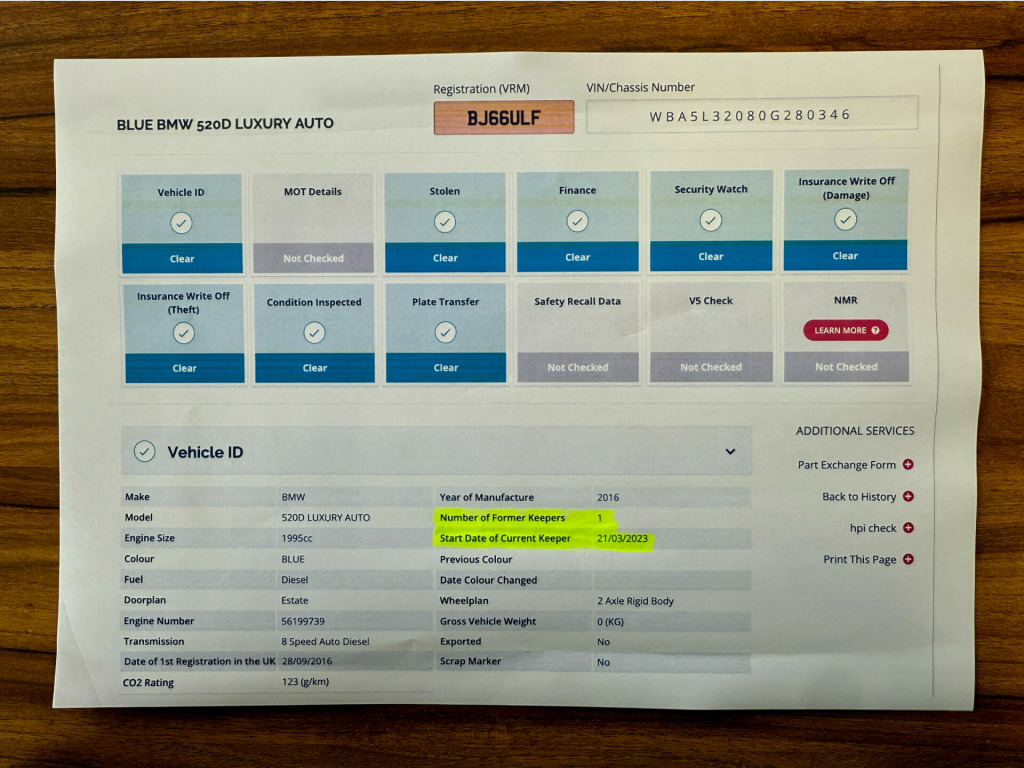Click the plus icon beside Part Exchange Form
This screenshot has width=1024, height=768.
(x=908, y=464)
